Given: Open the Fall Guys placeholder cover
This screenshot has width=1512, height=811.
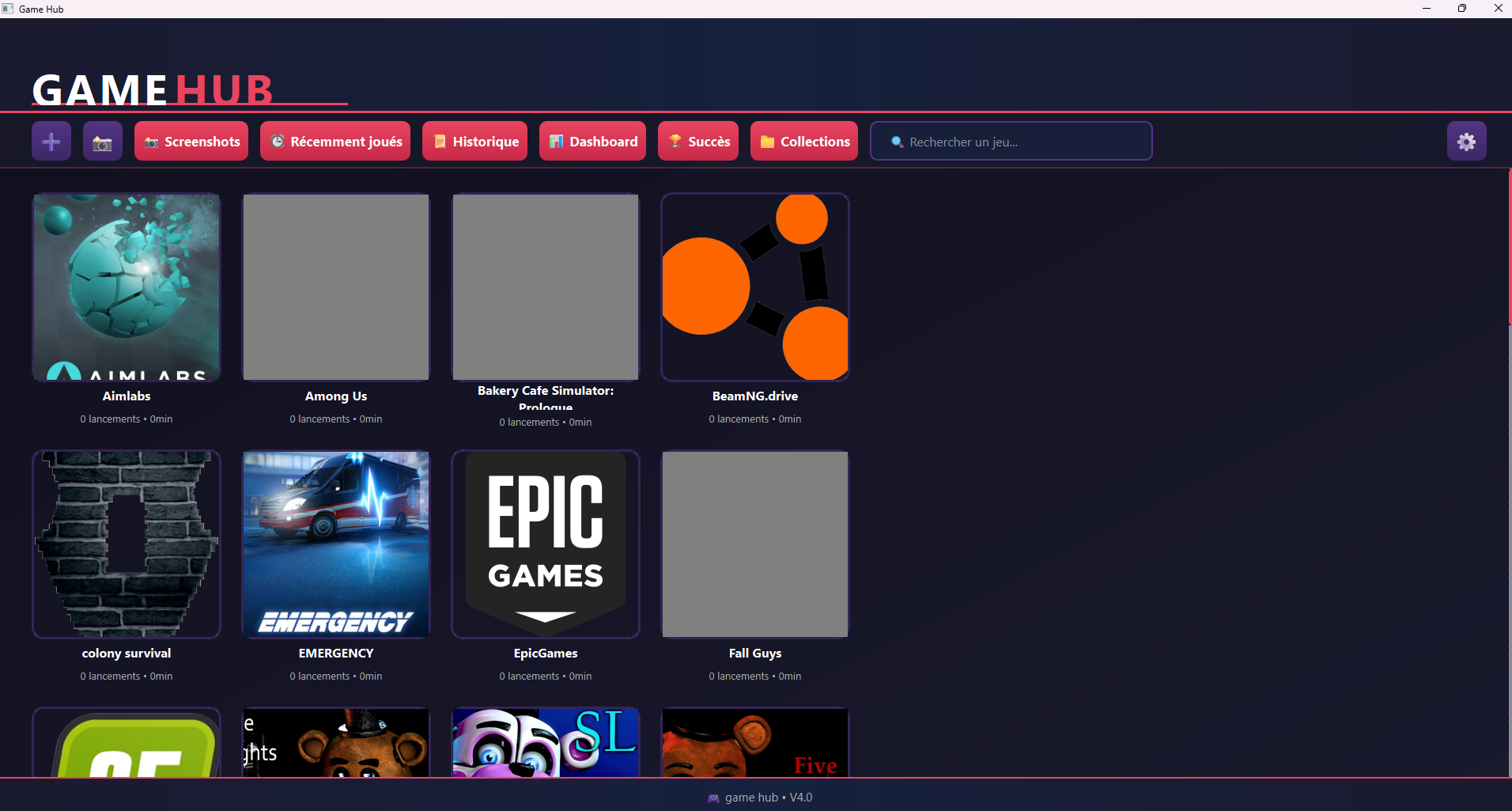Looking at the screenshot, I should (x=755, y=544).
